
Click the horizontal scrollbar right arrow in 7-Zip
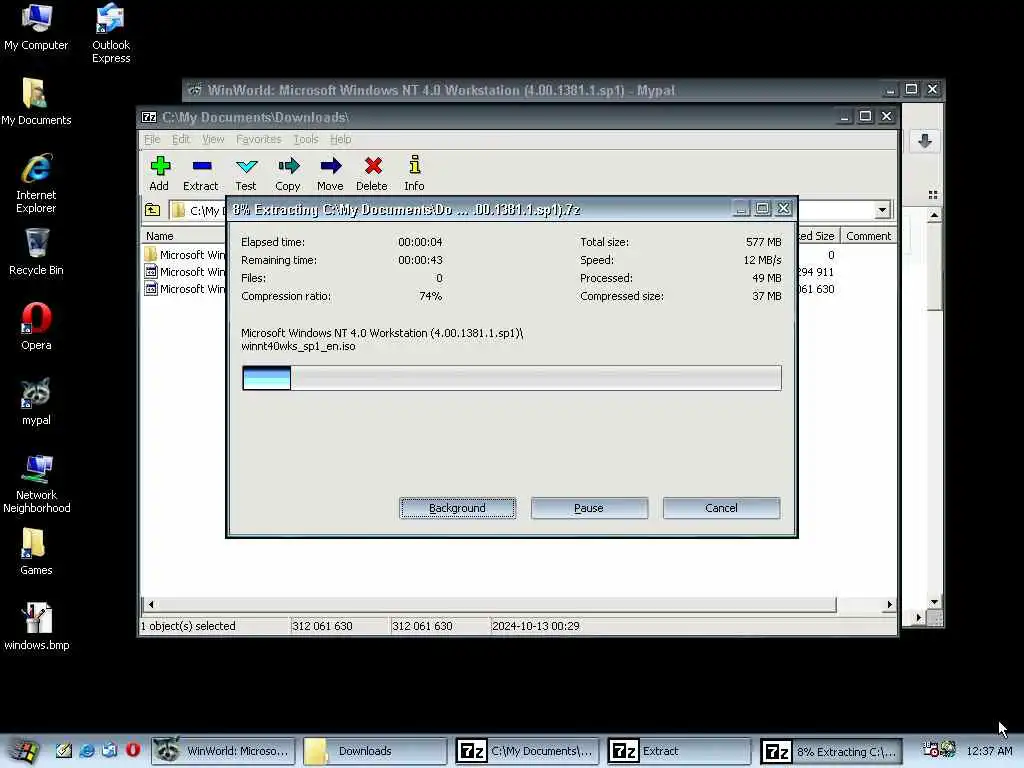889,605
